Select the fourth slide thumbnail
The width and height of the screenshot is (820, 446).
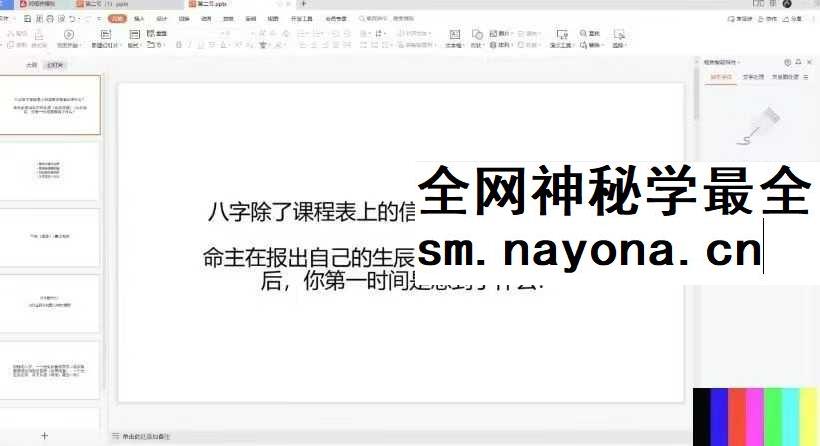click(x=50, y=303)
